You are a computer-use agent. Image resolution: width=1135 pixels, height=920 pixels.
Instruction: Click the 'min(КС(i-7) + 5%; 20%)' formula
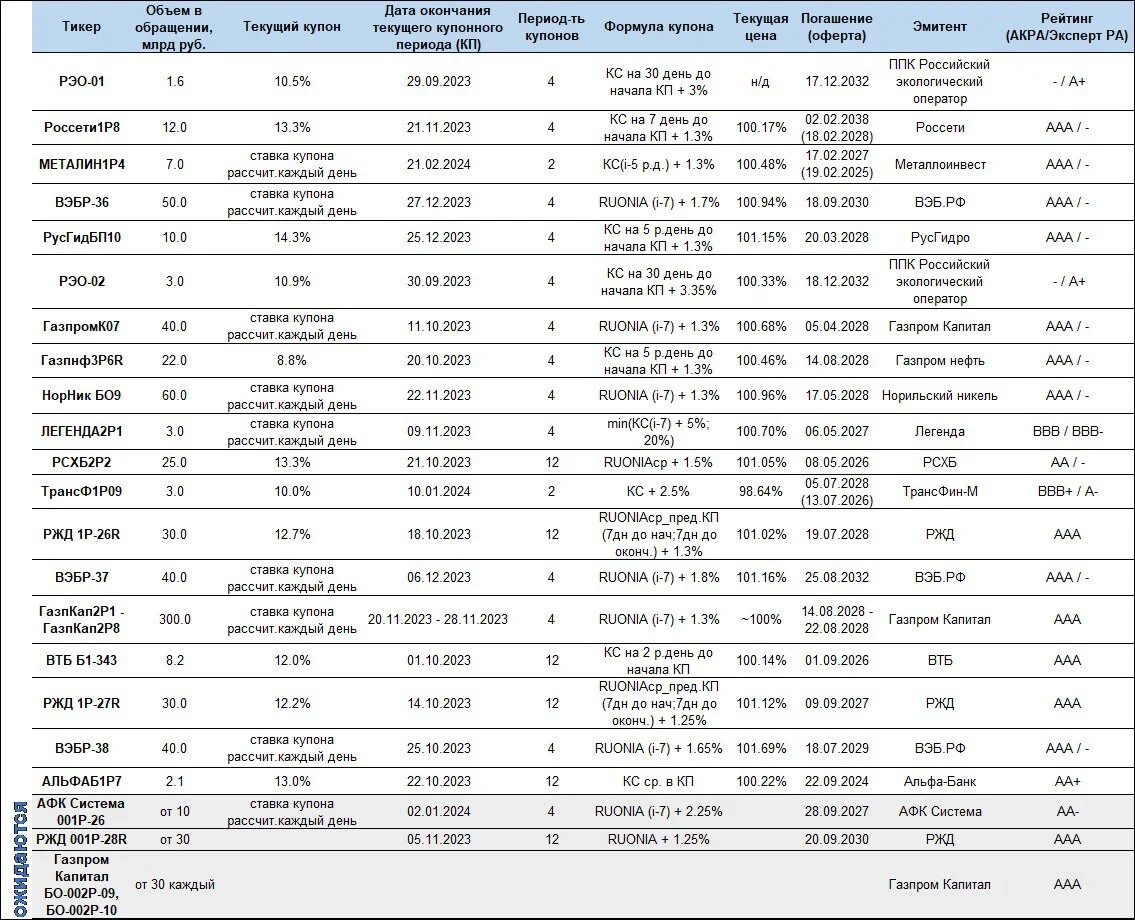pyautogui.click(x=659, y=431)
